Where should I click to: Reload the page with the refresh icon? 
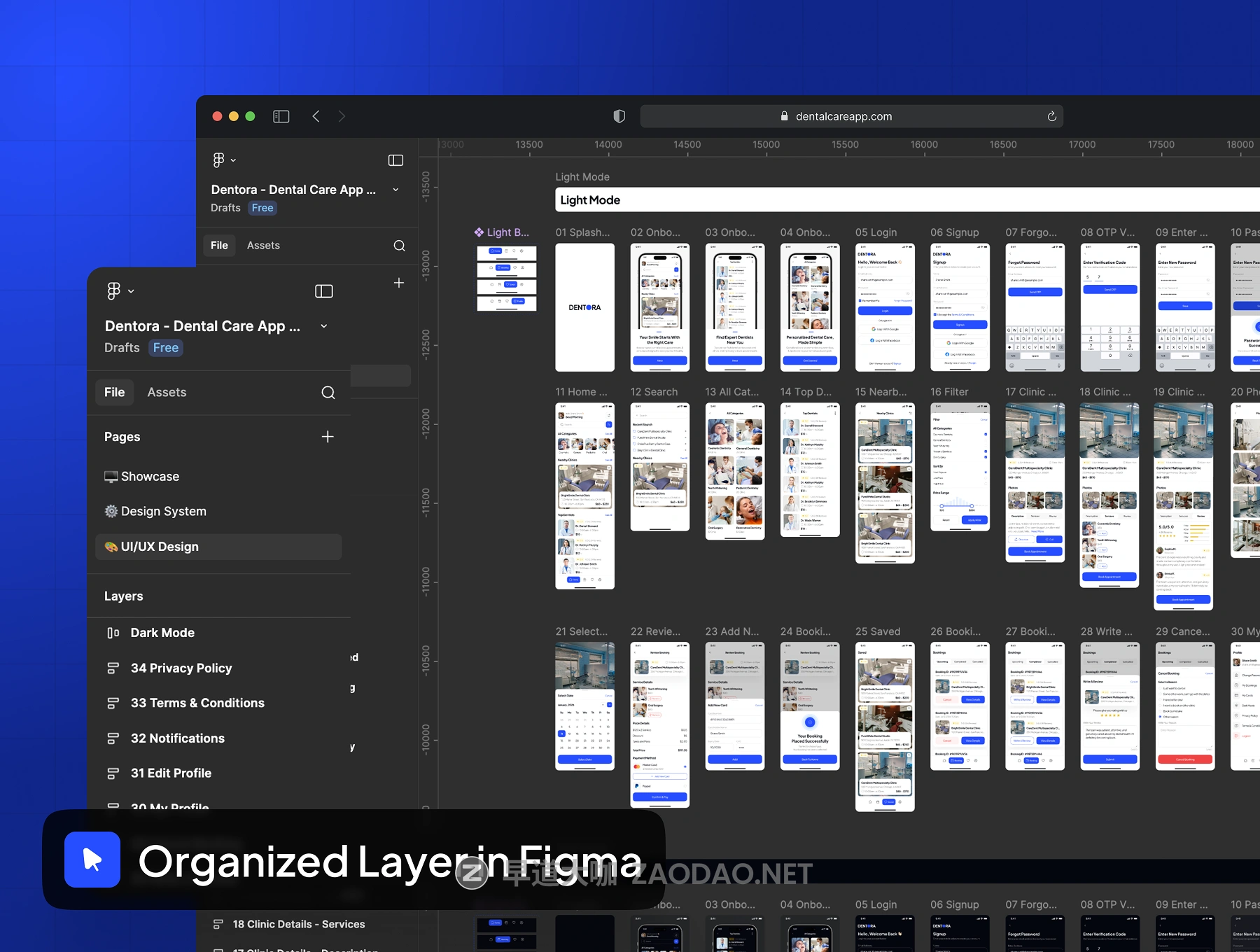coord(1051,116)
